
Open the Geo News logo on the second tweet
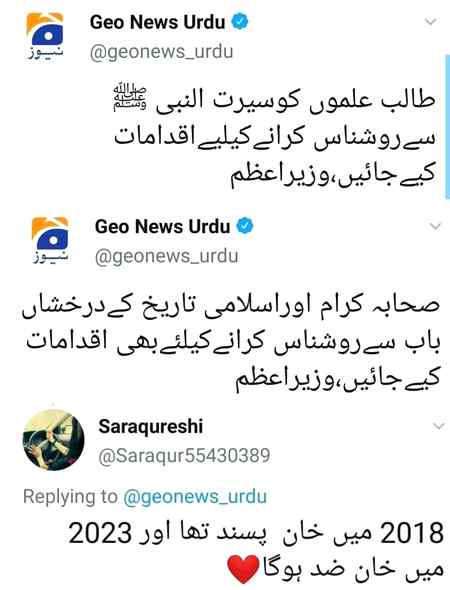point(50,240)
